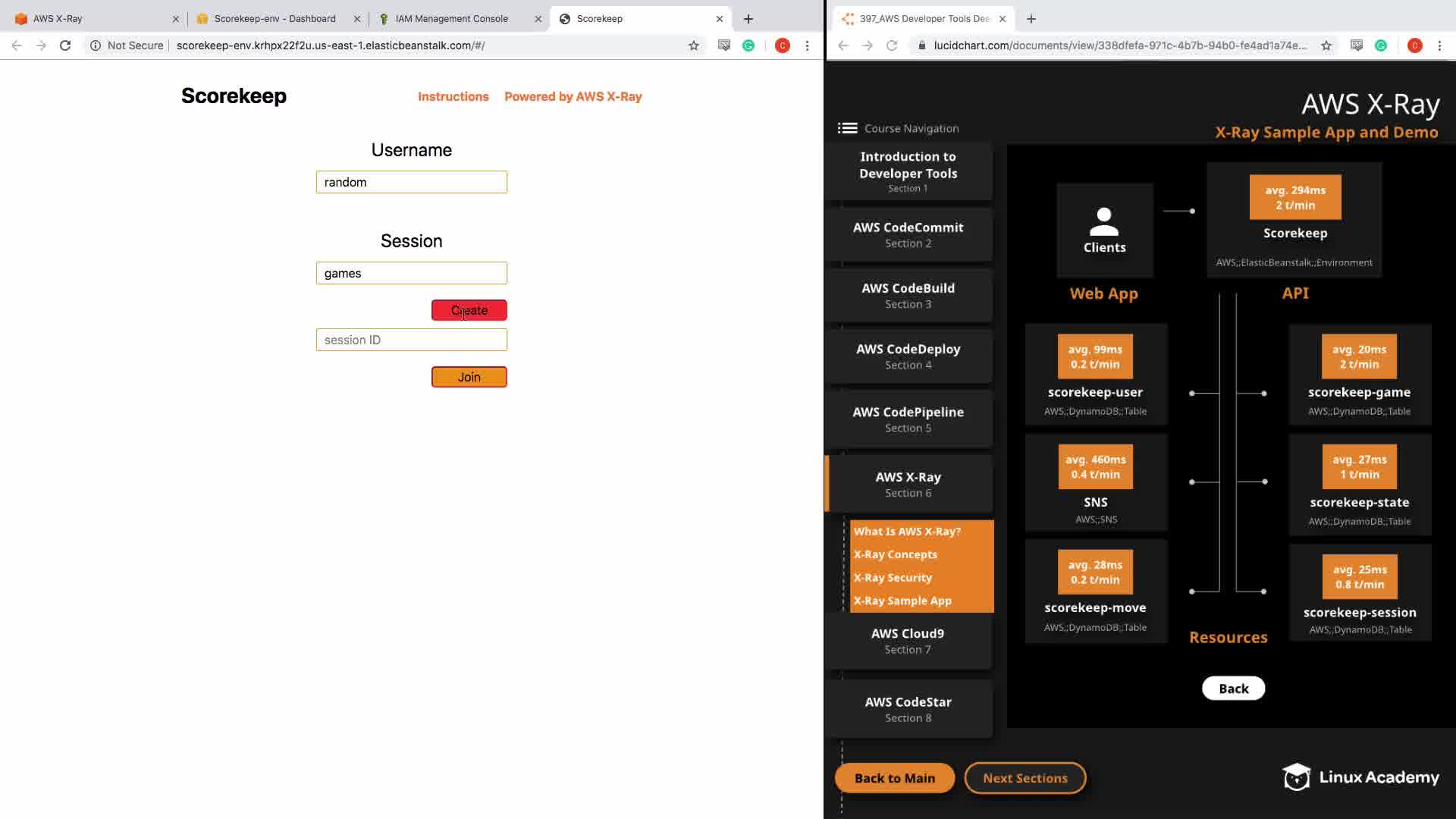Open the Chrome menu in the left window
Viewport: 1456px width, 819px height.
pyautogui.click(x=807, y=45)
